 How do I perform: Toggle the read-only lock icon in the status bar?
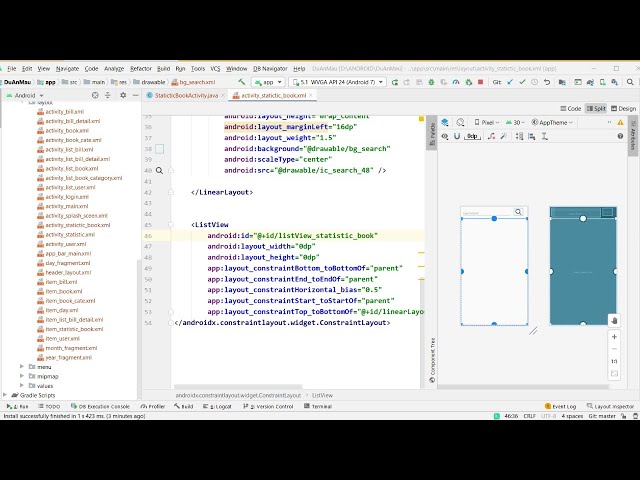click(x=623, y=416)
